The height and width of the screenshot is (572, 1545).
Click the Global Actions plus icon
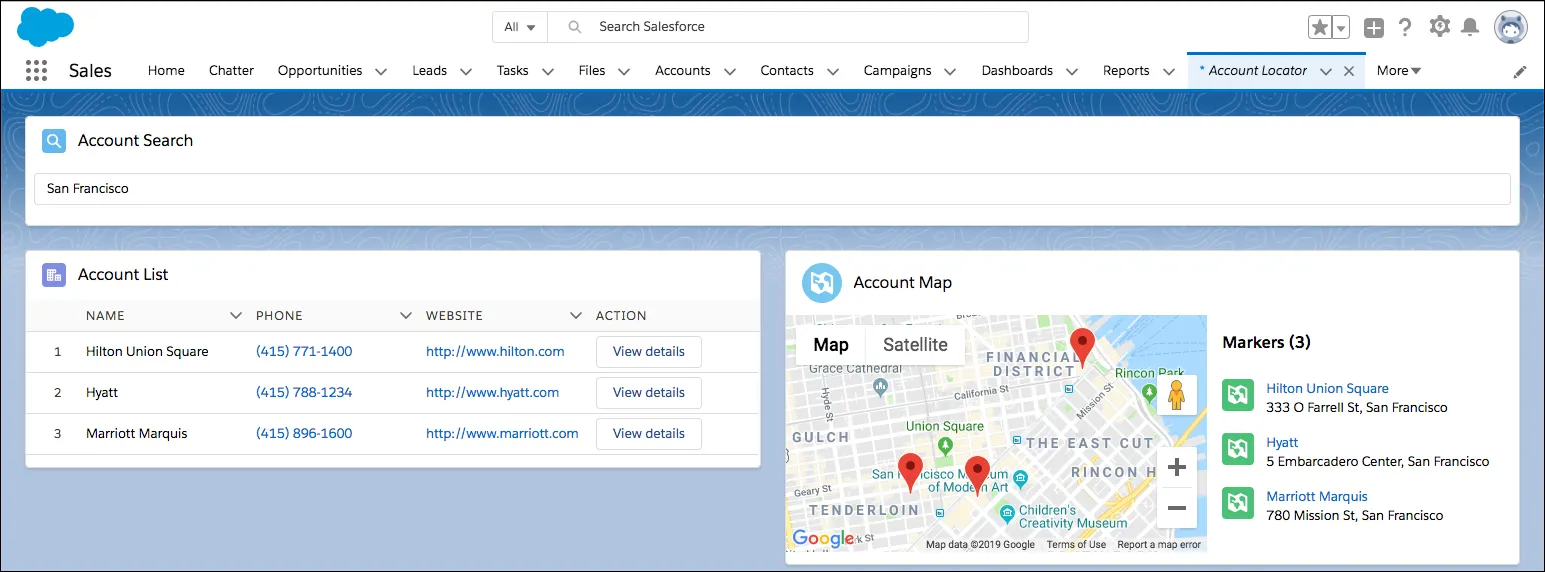[x=1374, y=27]
